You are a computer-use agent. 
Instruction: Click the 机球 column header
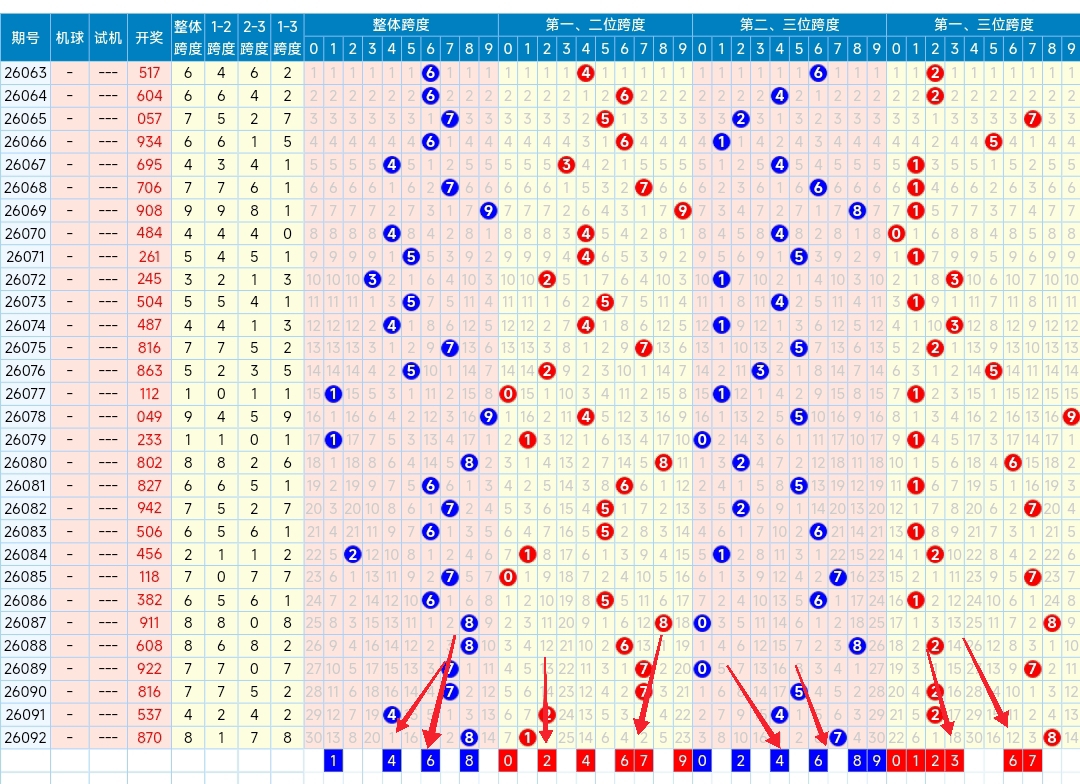click(70, 37)
